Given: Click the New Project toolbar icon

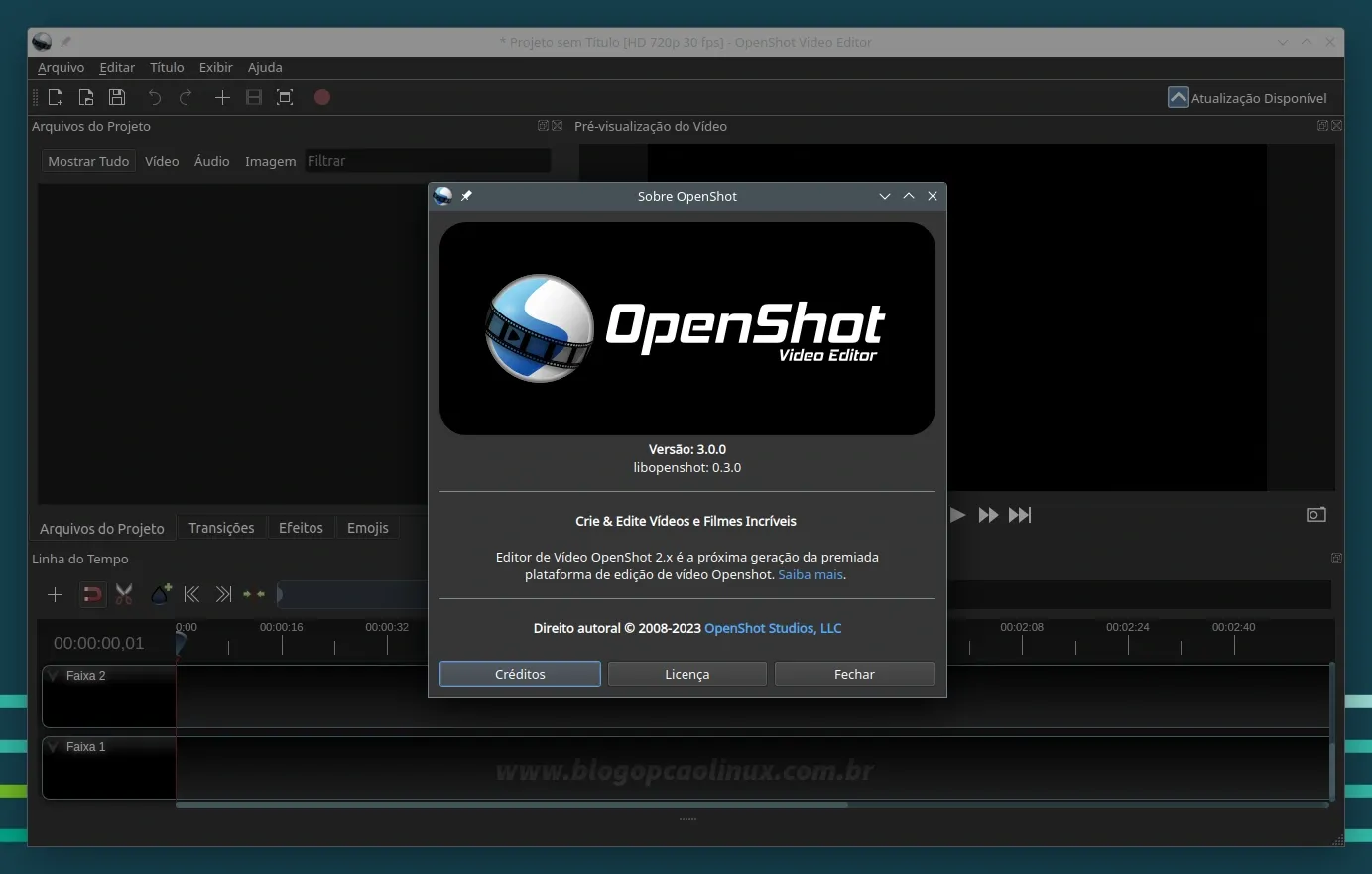Looking at the screenshot, I should pos(56,97).
